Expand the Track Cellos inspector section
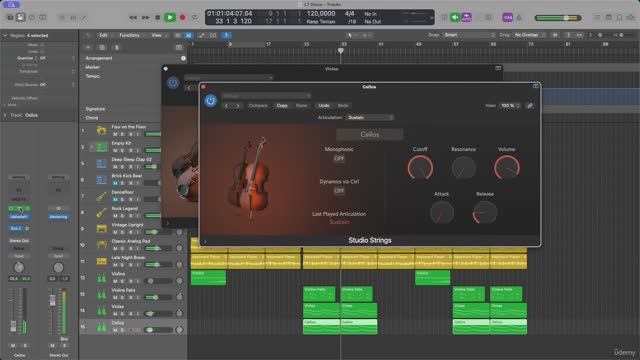Image resolution: width=640 pixels, height=360 pixels. tap(5, 116)
